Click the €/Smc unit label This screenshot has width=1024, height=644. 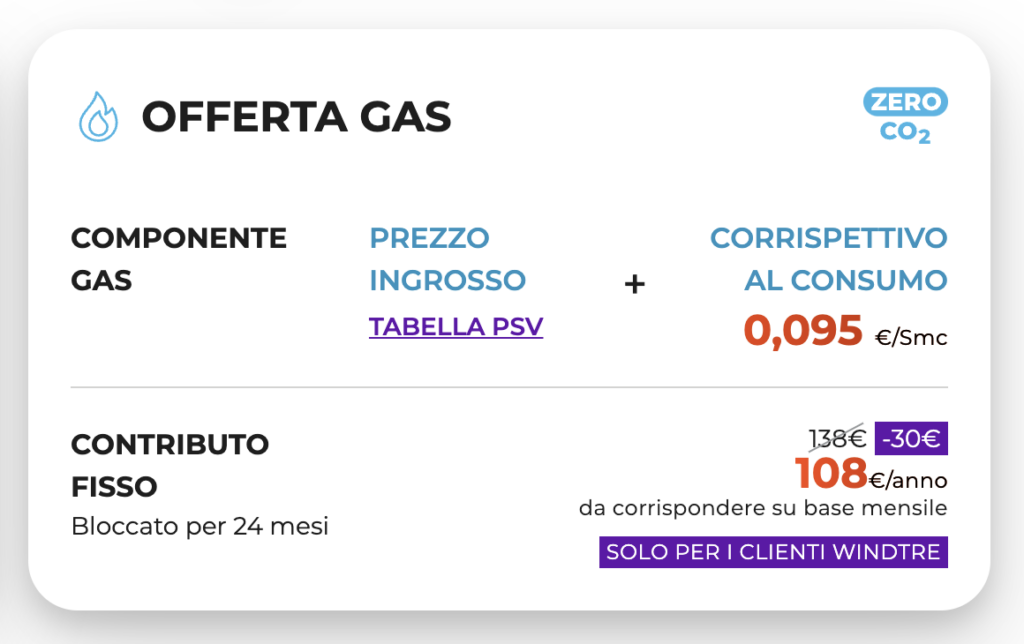click(x=911, y=338)
